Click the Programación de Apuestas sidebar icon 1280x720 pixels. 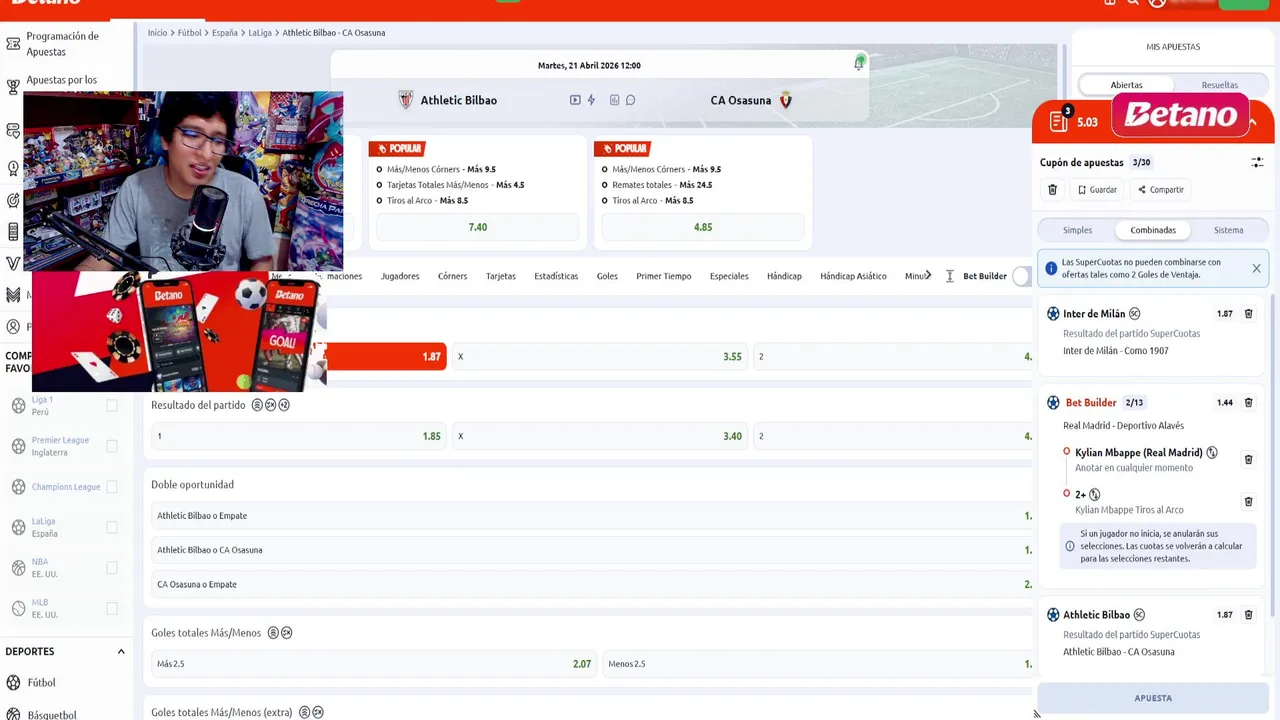(13, 44)
